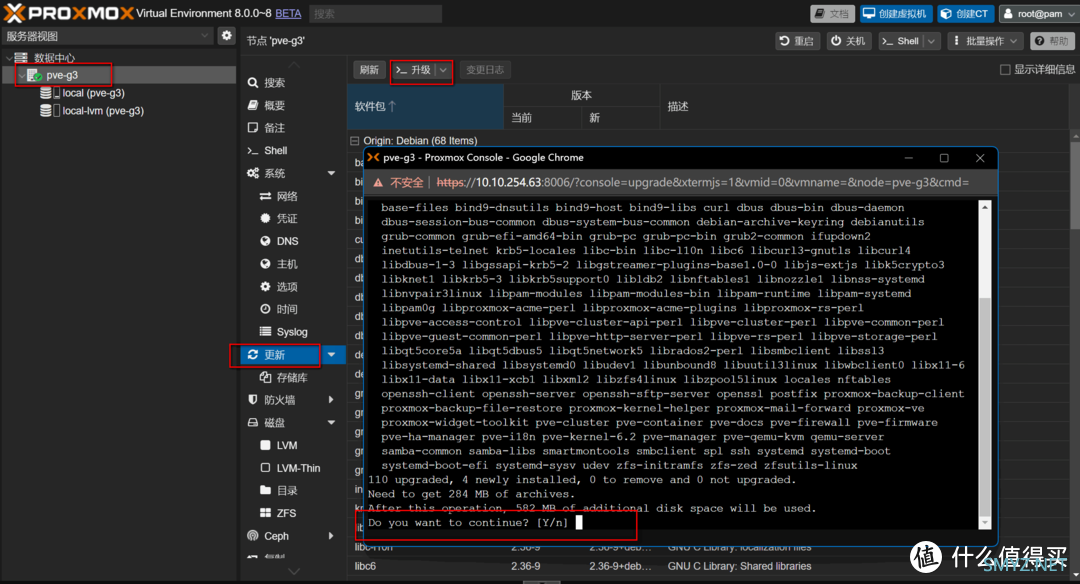The width and height of the screenshot is (1080, 584).
Task: Sort by the Package column header
Action: click(x=426, y=106)
